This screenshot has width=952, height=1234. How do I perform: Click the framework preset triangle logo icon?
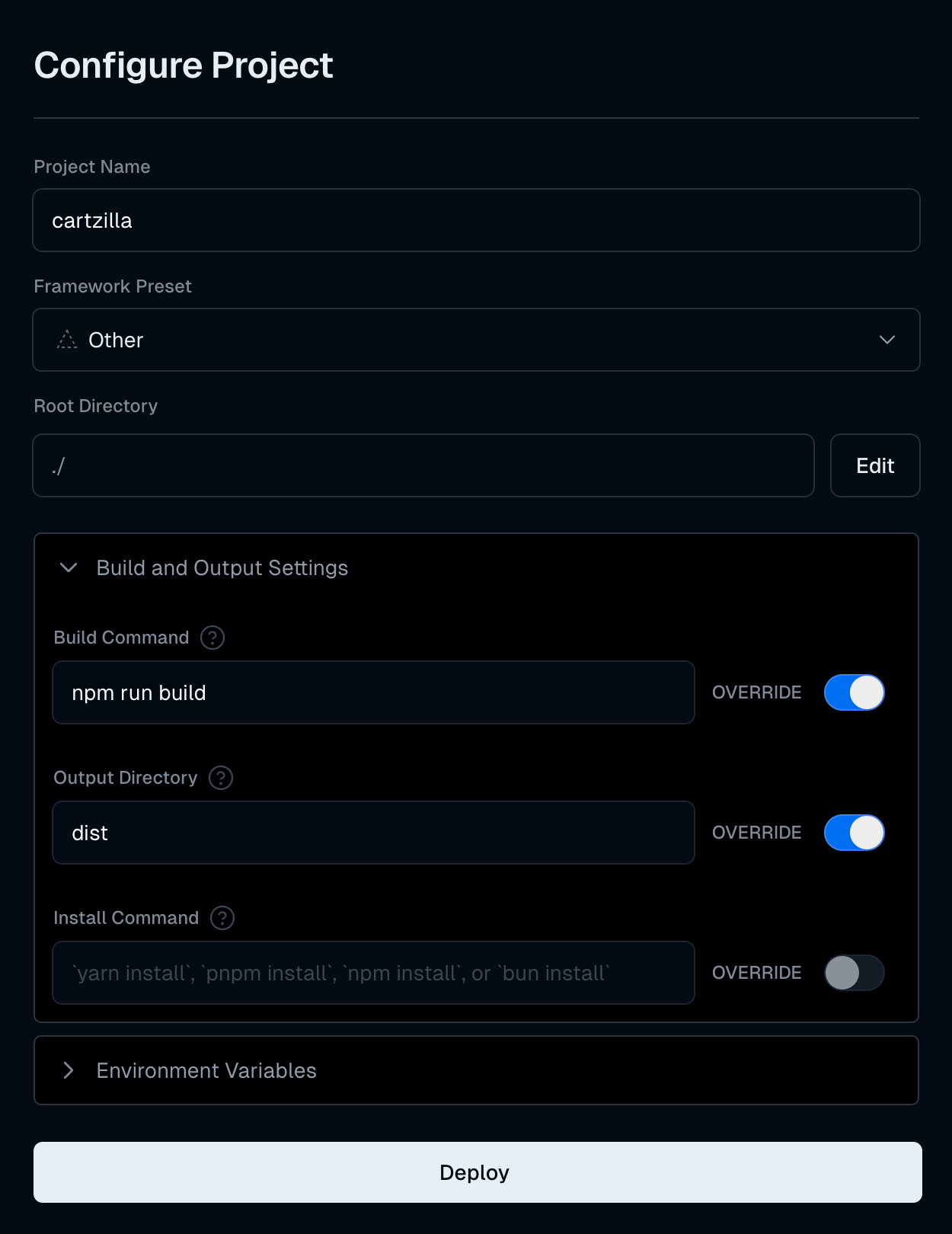(x=66, y=340)
